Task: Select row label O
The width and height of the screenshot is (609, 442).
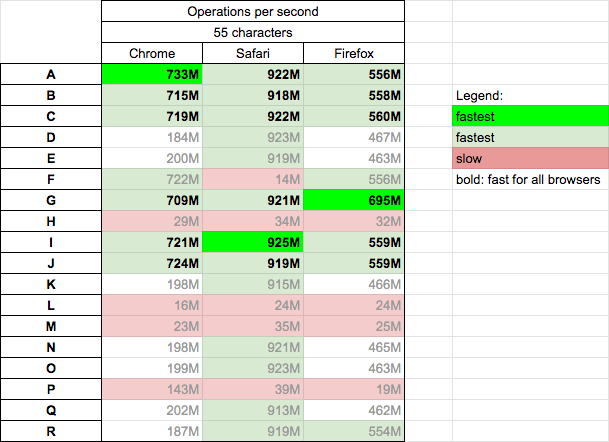Action: click(x=51, y=368)
